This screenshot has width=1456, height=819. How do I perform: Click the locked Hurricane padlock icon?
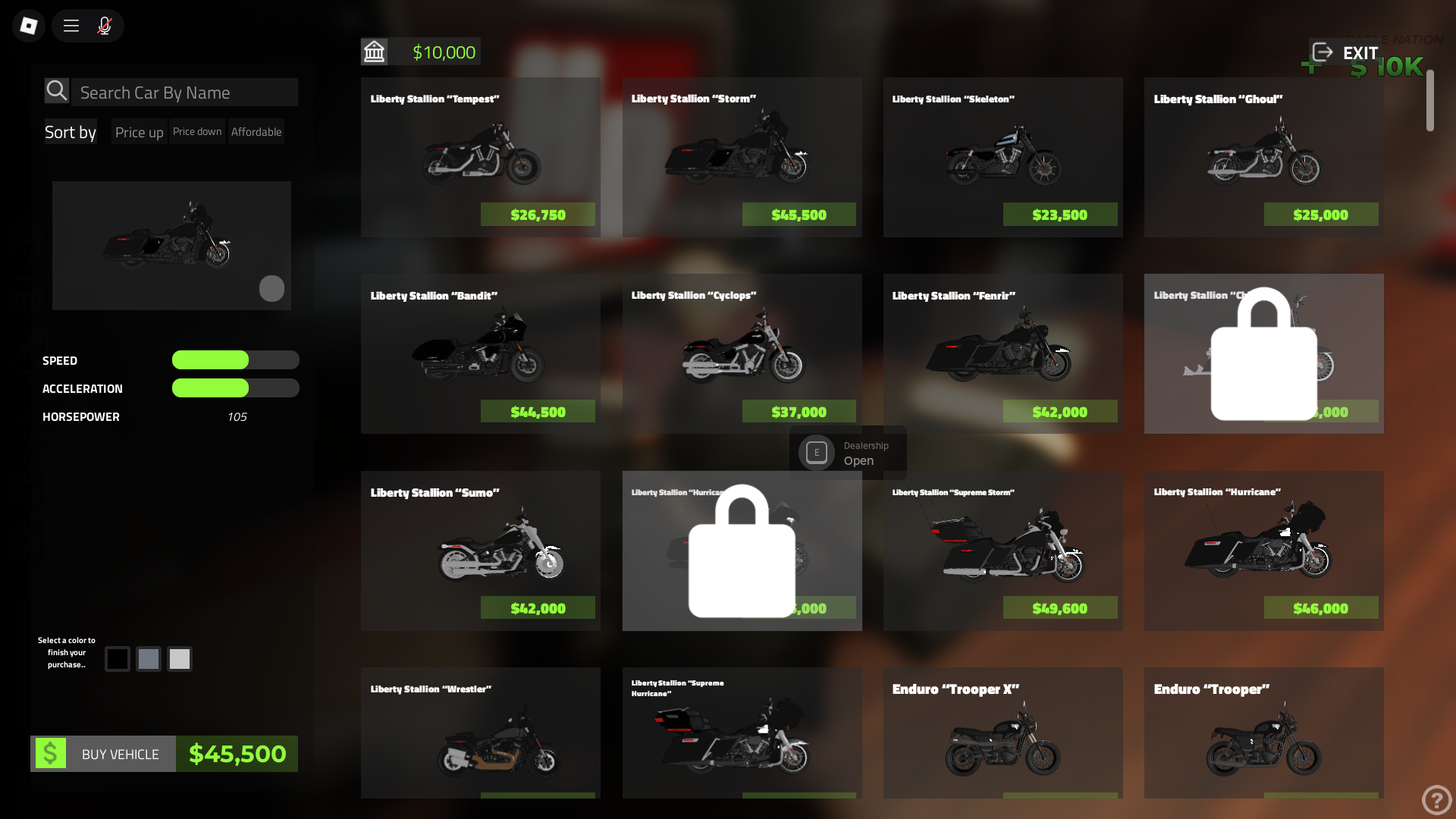point(742,551)
